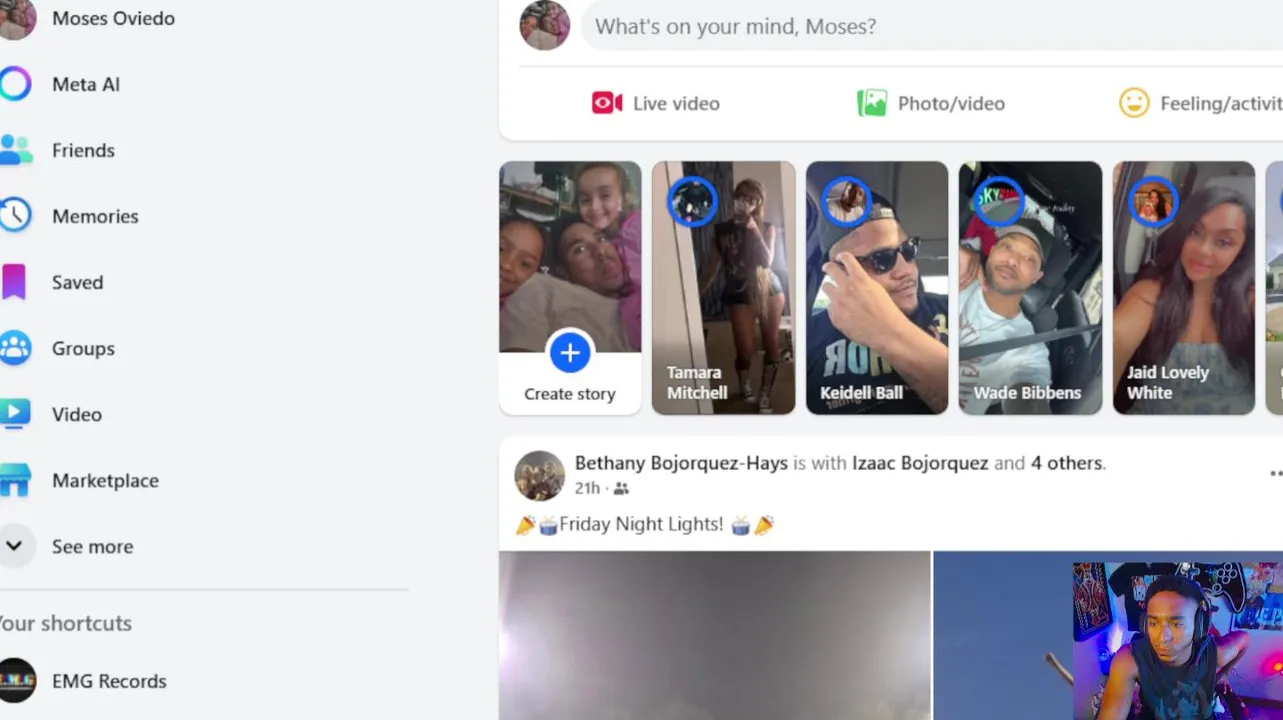Add a Photo/video to post
Viewport: 1283px width, 720px height.
(931, 103)
